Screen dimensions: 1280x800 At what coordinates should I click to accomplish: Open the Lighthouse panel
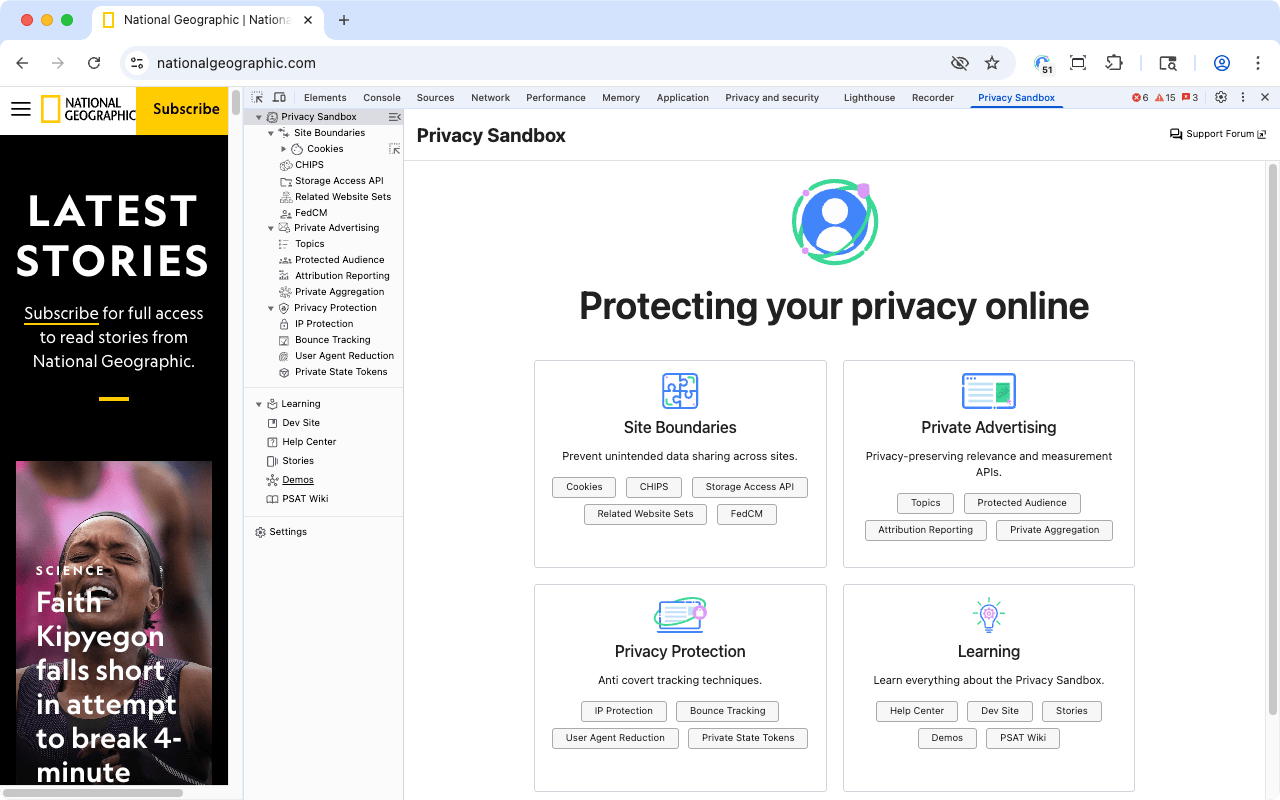869,97
